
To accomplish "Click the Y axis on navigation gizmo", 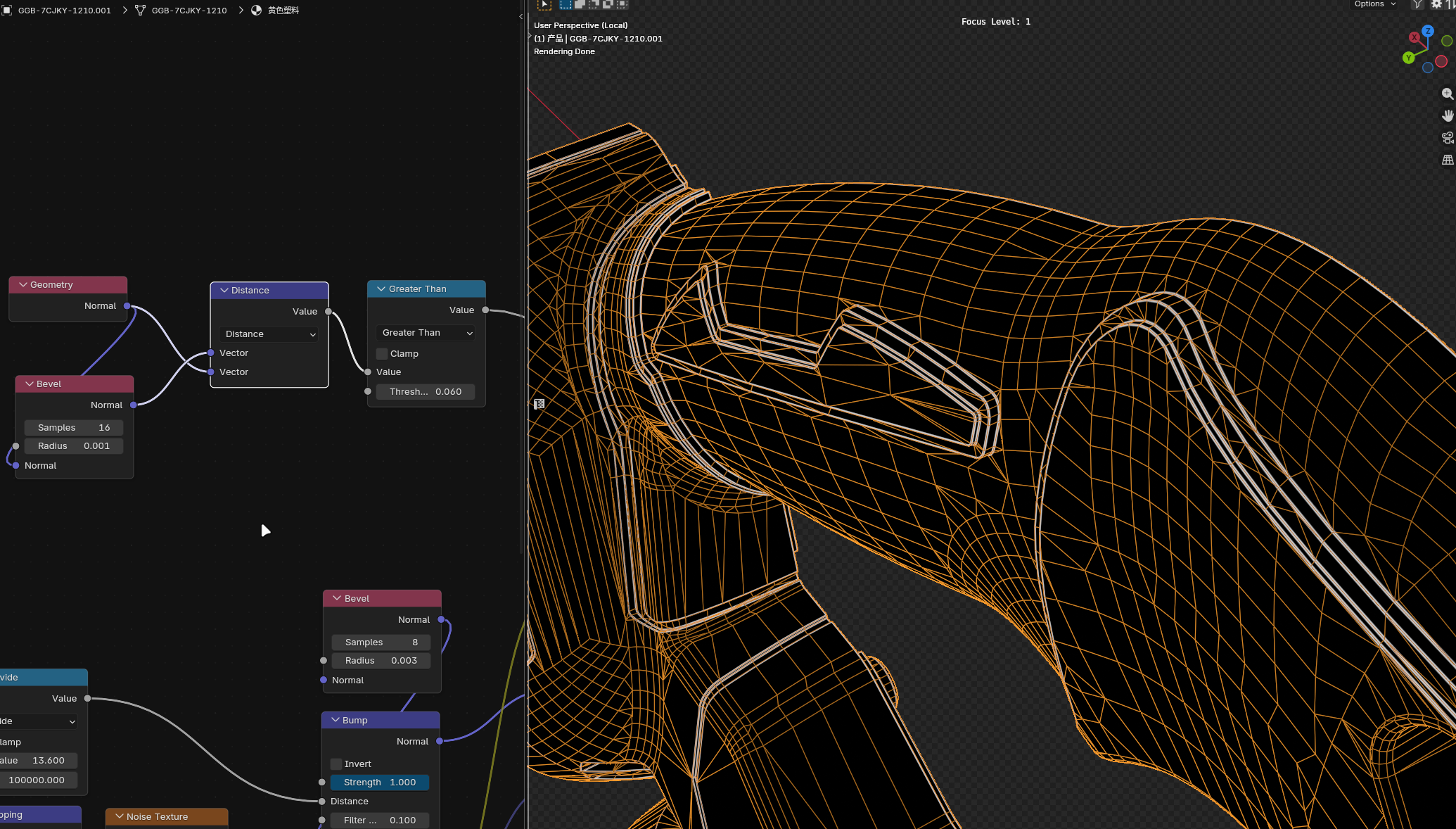I will [1408, 58].
